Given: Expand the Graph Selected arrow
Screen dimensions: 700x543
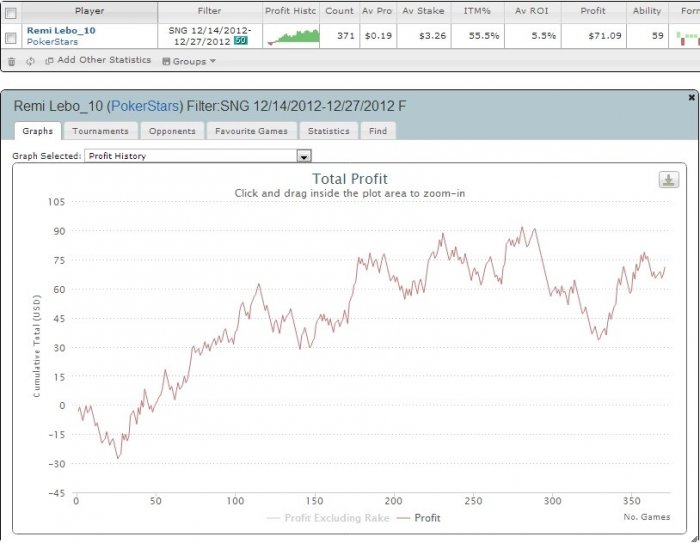Looking at the screenshot, I should pos(304,156).
